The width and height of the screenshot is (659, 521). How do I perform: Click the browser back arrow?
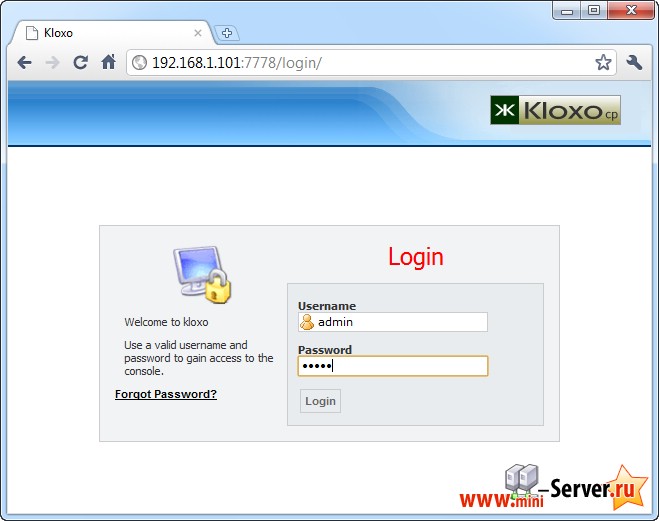click(x=24, y=63)
